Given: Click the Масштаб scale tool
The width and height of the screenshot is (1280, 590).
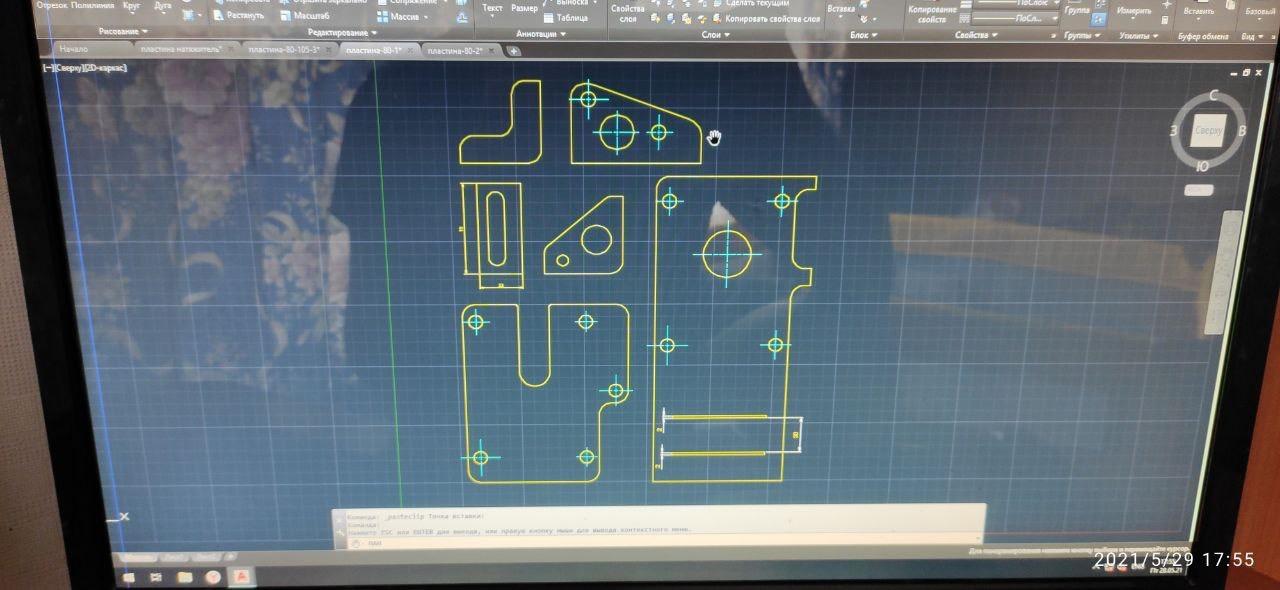Looking at the screenshot, I should click(303, 15).
